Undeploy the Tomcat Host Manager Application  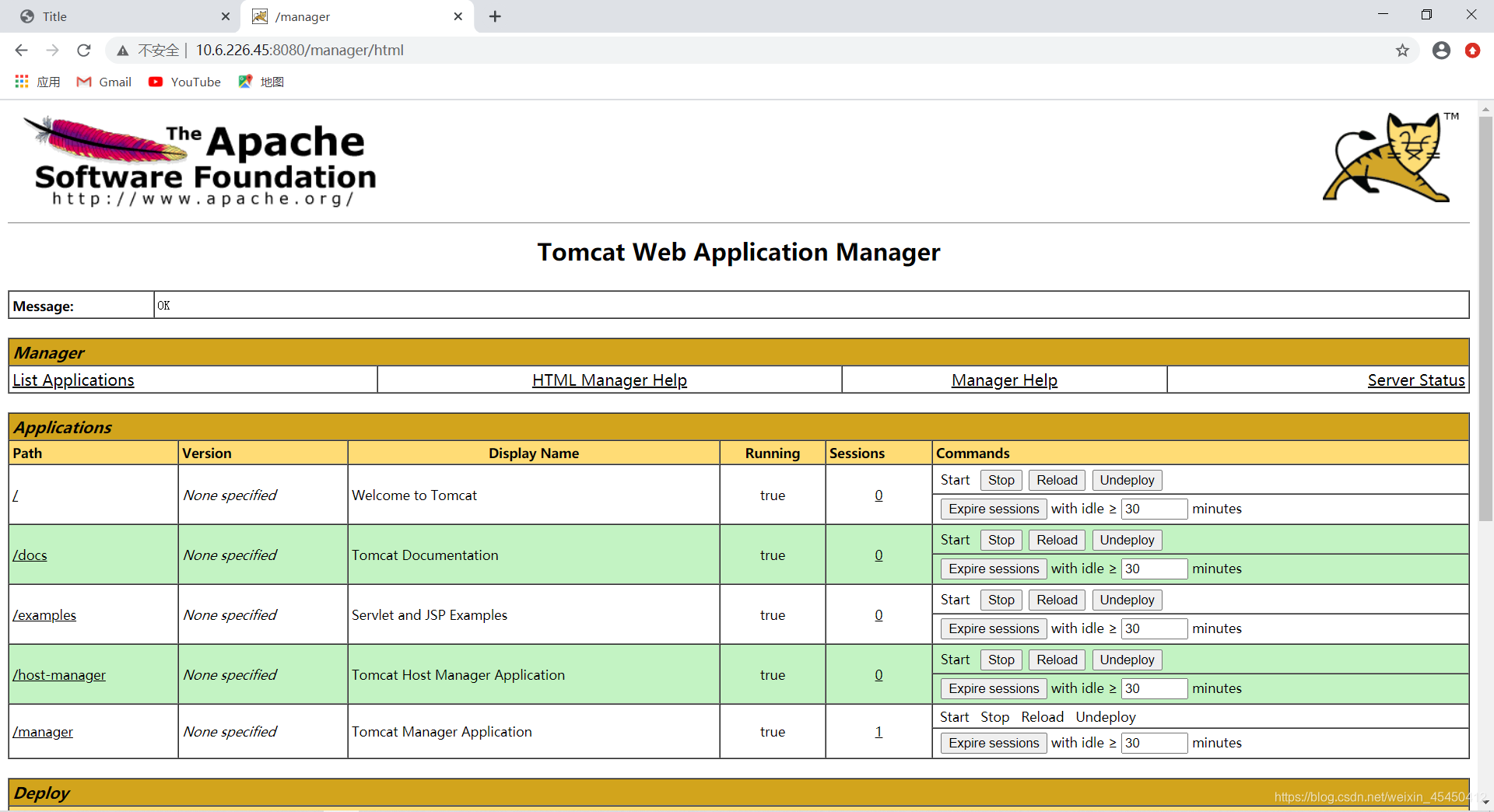(x=1127, y=660)
